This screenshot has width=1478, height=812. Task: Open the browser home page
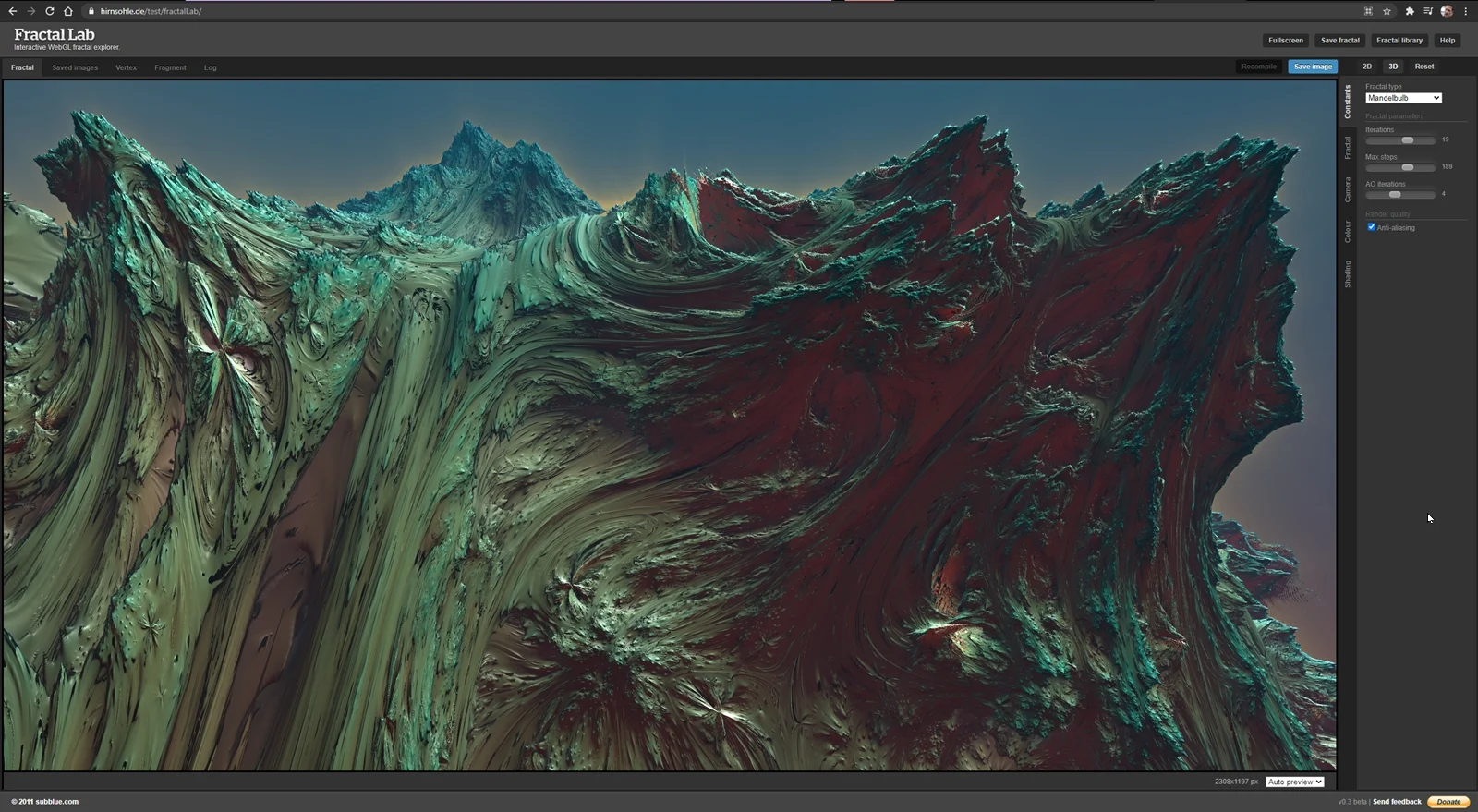67,11
